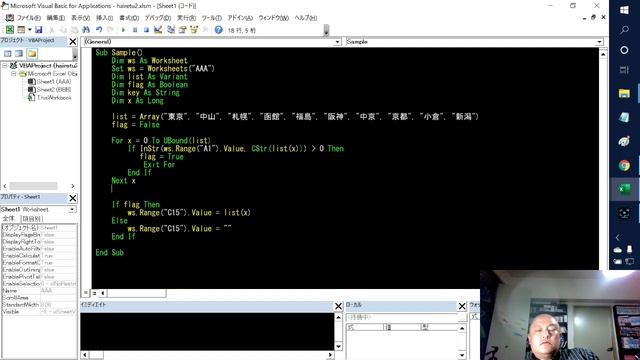The height and width of the screenshot is (360, 640).
Task: Click View Object icon in Project panel
Action: pos(19,53)
